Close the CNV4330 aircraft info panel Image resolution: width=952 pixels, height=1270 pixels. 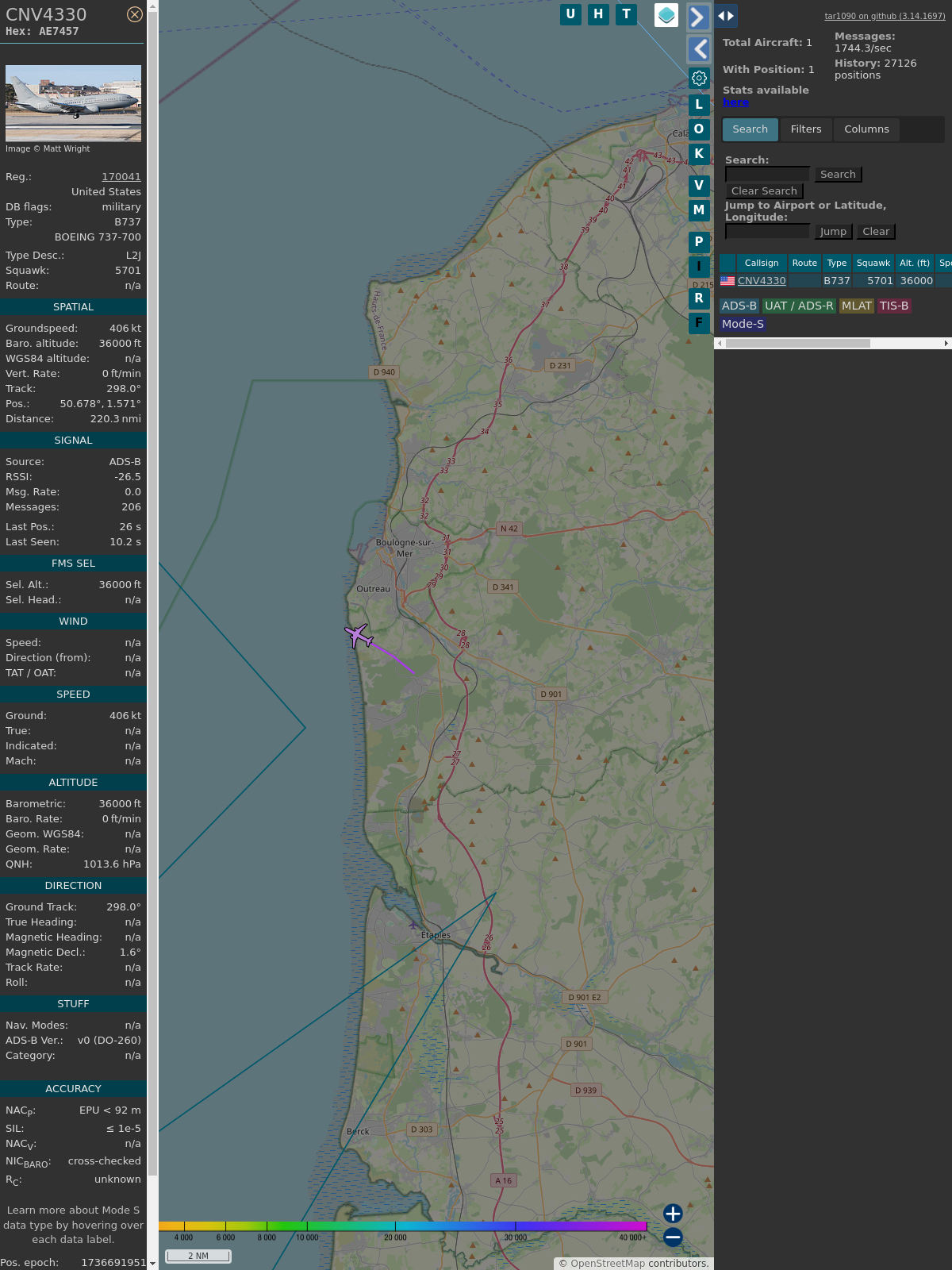(x=135, y=14)
